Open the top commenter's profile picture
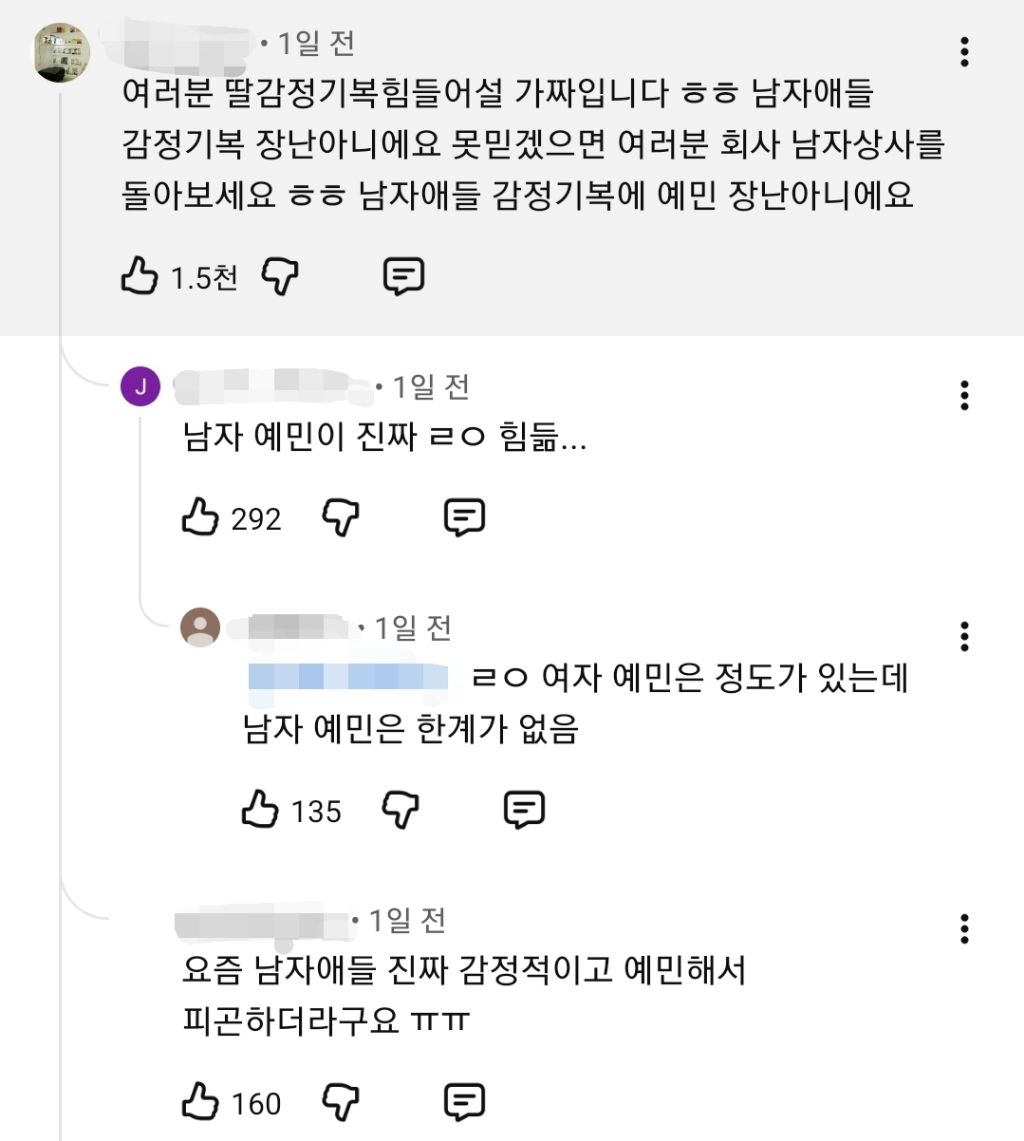The width and height of the screenshot is (1024, 1141). 63,52
